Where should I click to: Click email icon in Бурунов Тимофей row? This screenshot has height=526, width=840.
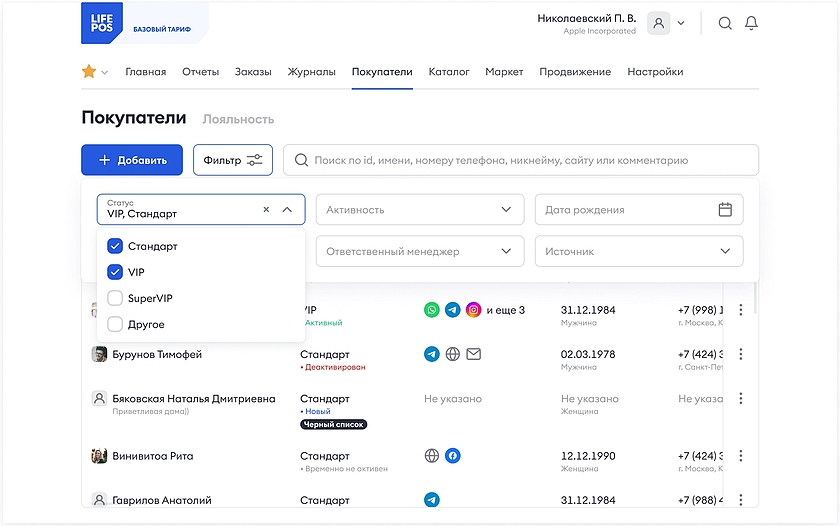click(474, 354)
